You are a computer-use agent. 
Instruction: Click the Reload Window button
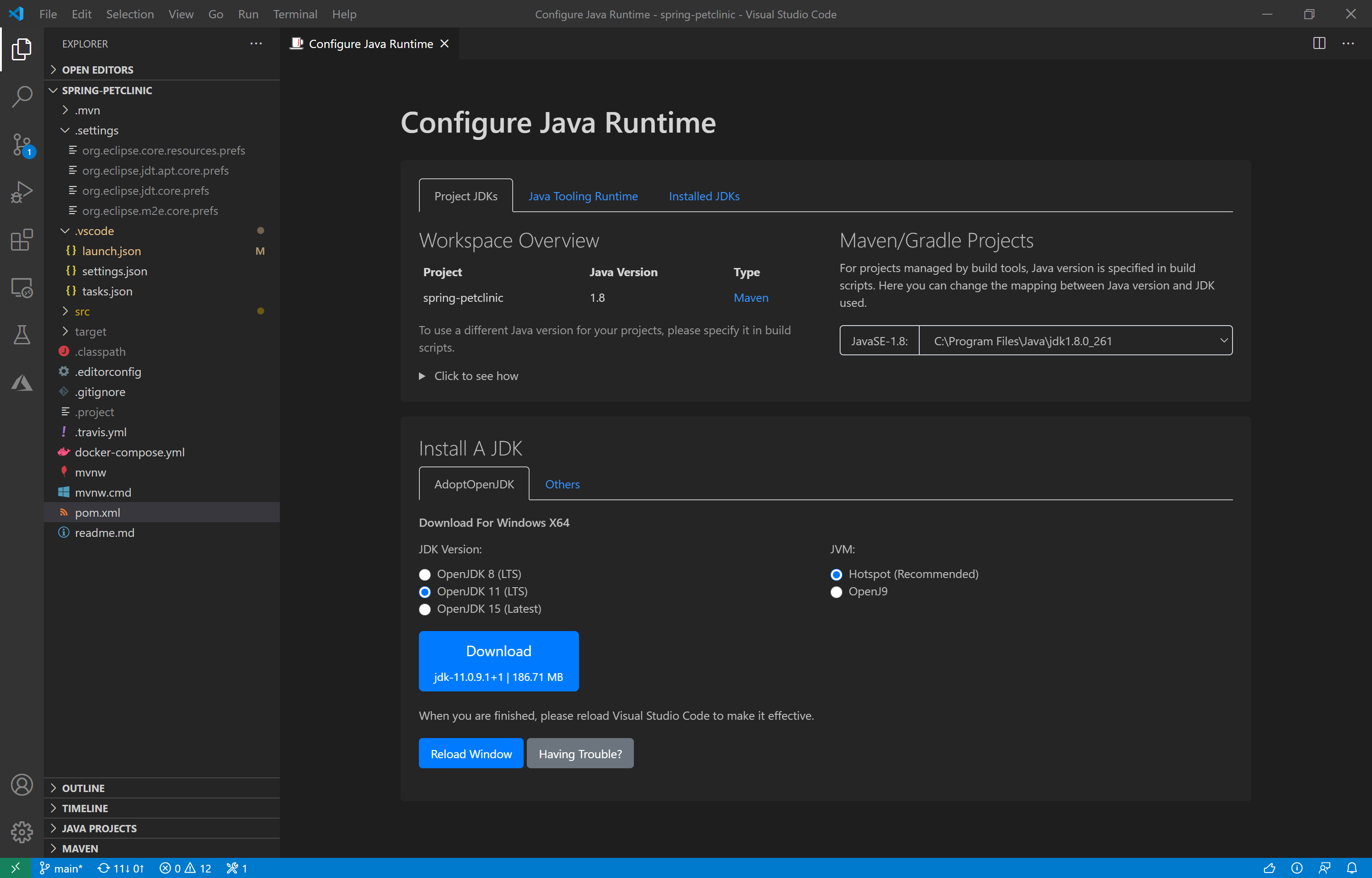471,754
